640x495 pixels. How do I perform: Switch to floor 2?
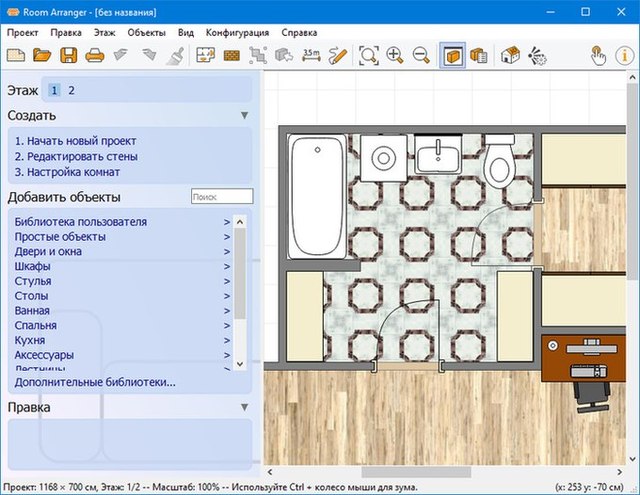pos(71,91)
